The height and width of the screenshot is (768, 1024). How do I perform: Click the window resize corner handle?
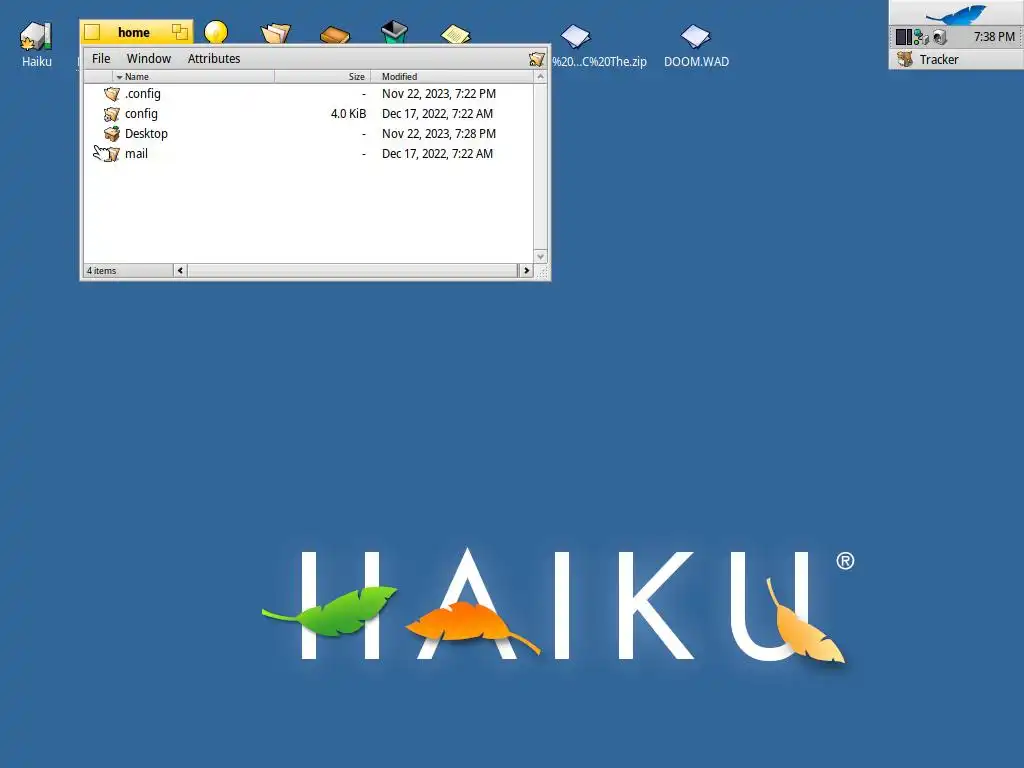tap(541, 272)
